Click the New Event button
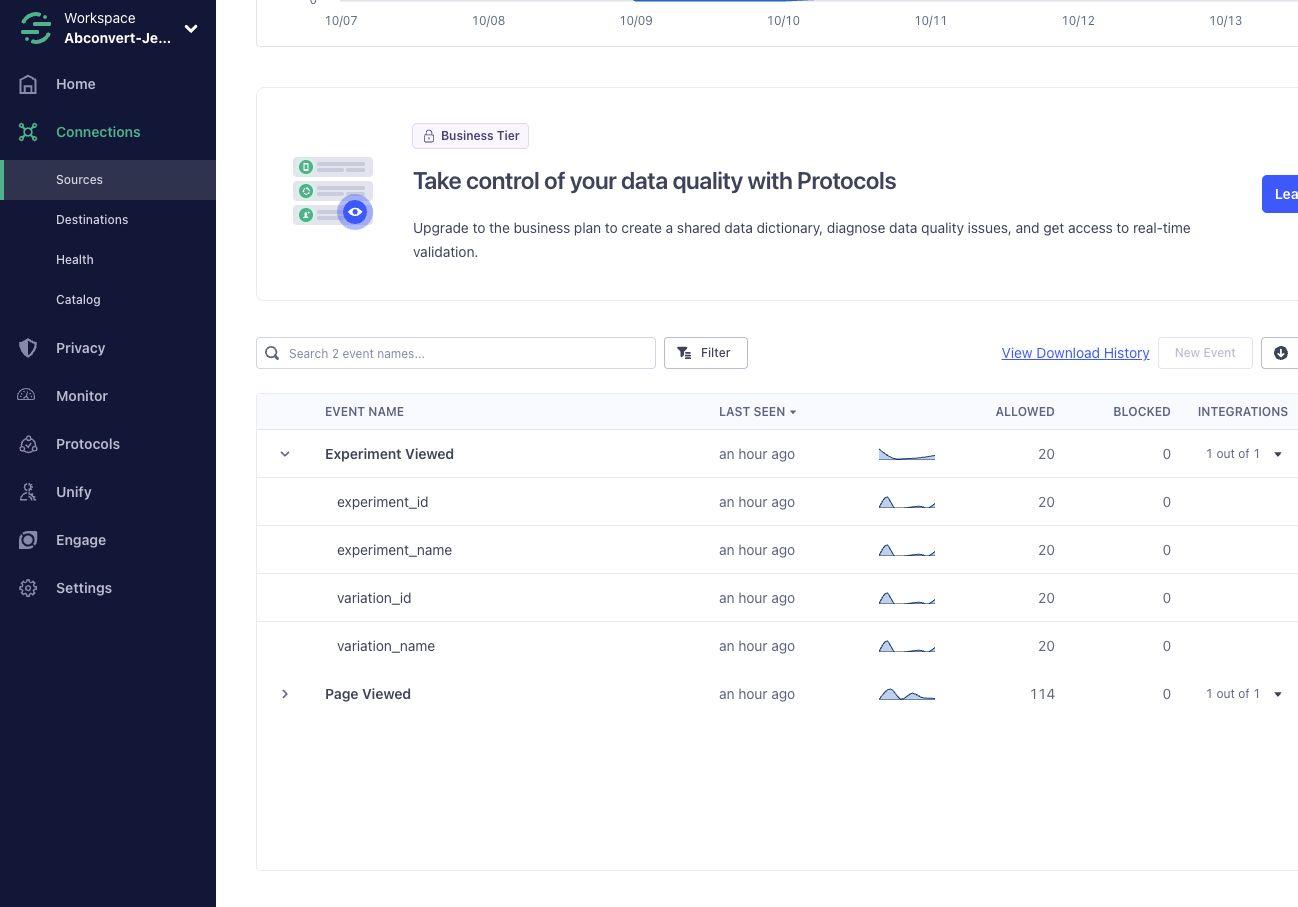 coord(1205,353)
